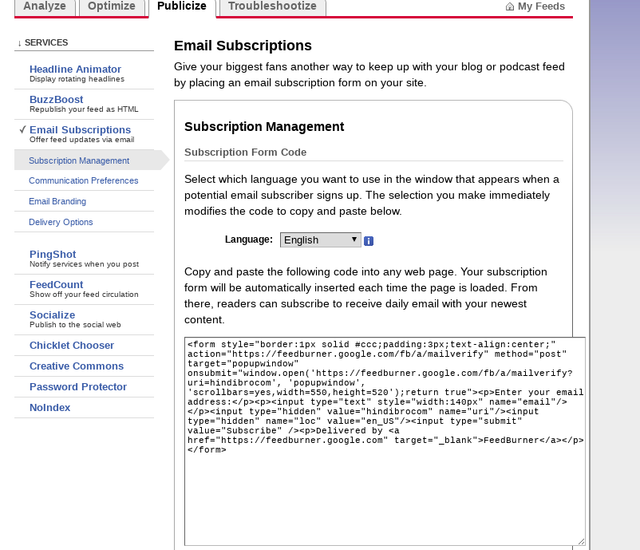Open Email Branding submenu item

click(x=57, y=201)
